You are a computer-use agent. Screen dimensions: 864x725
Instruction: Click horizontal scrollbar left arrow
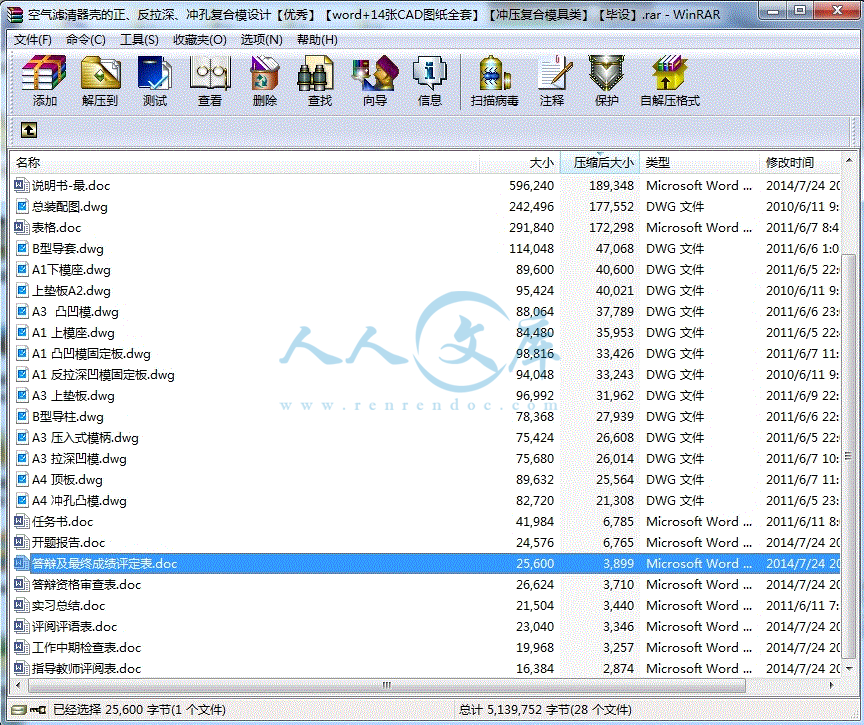point(19,685)
